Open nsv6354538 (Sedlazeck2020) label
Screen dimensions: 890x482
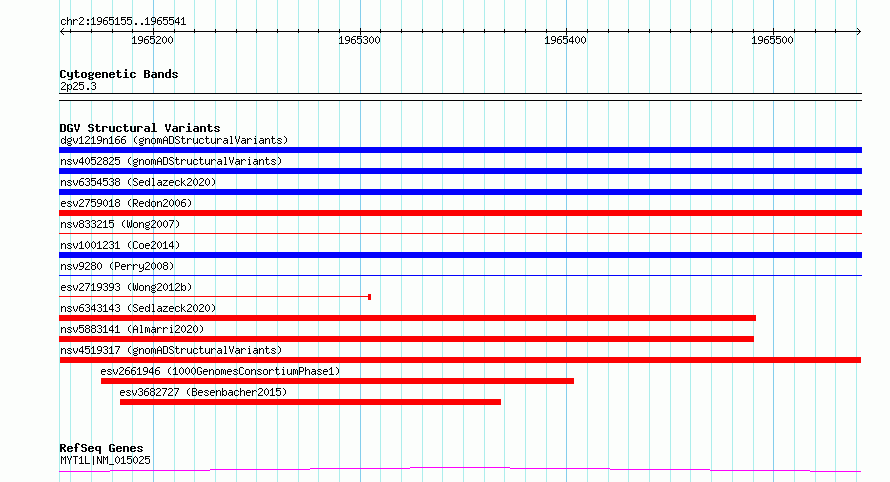pyautogui.click(x=138, y=182)
